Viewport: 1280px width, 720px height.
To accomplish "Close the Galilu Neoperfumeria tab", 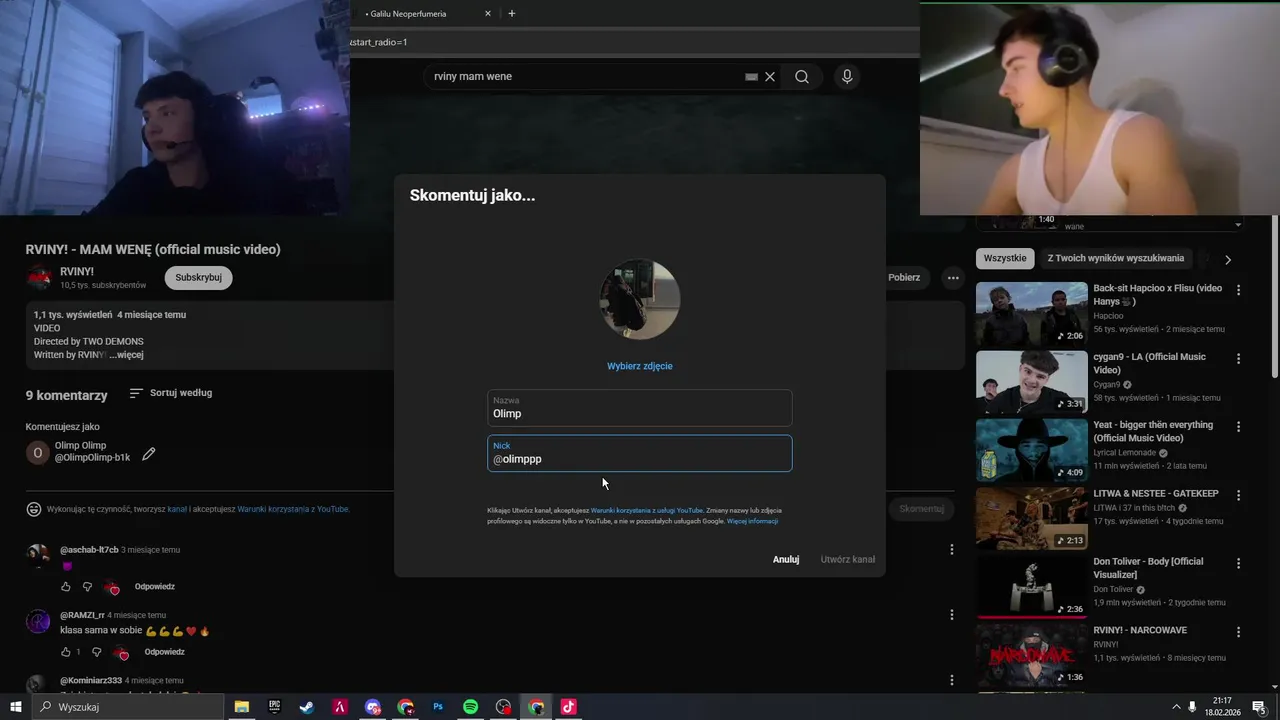I will click(x=488, y=14).
